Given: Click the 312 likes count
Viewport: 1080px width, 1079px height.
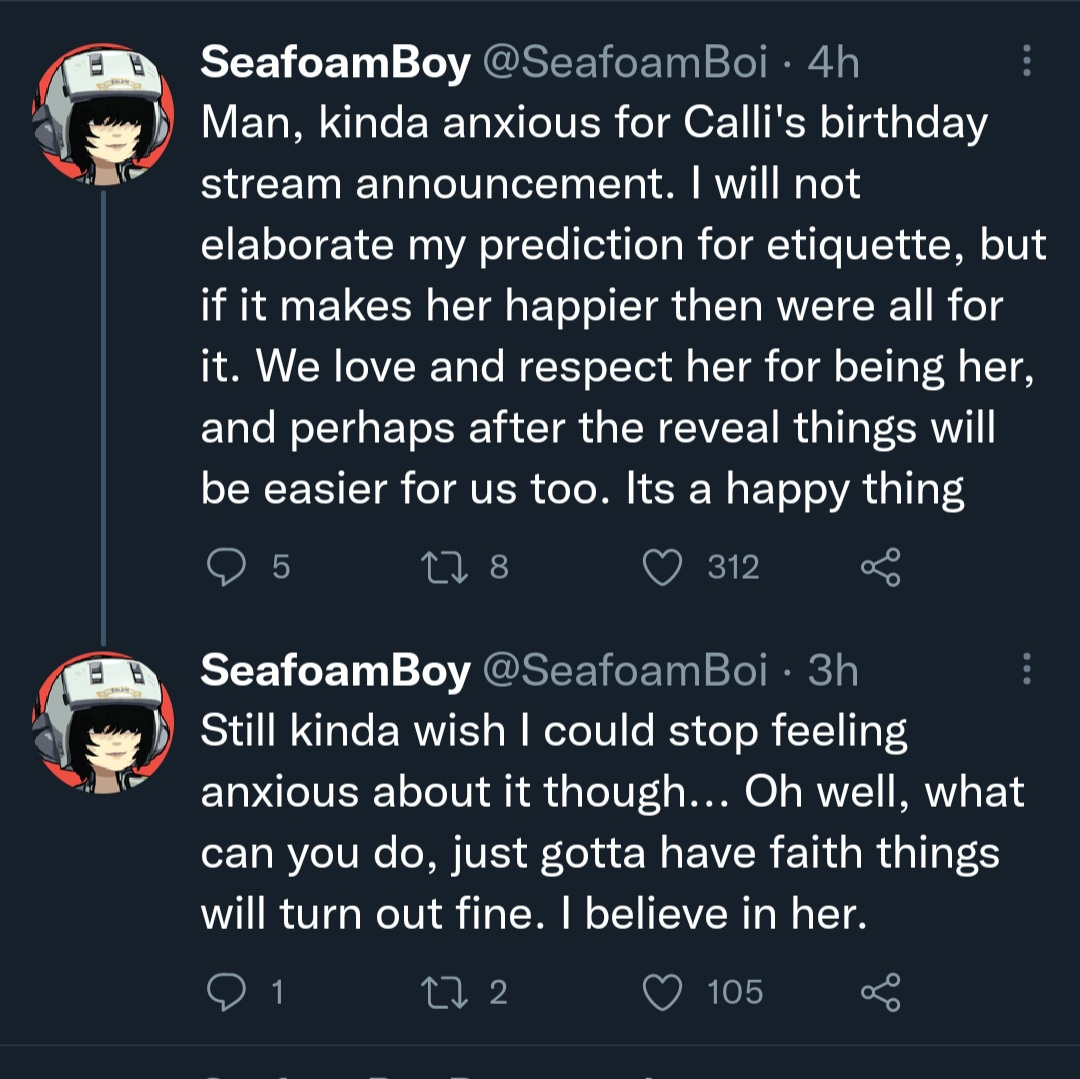Looking at the screenshot, I should click(733, 567).
